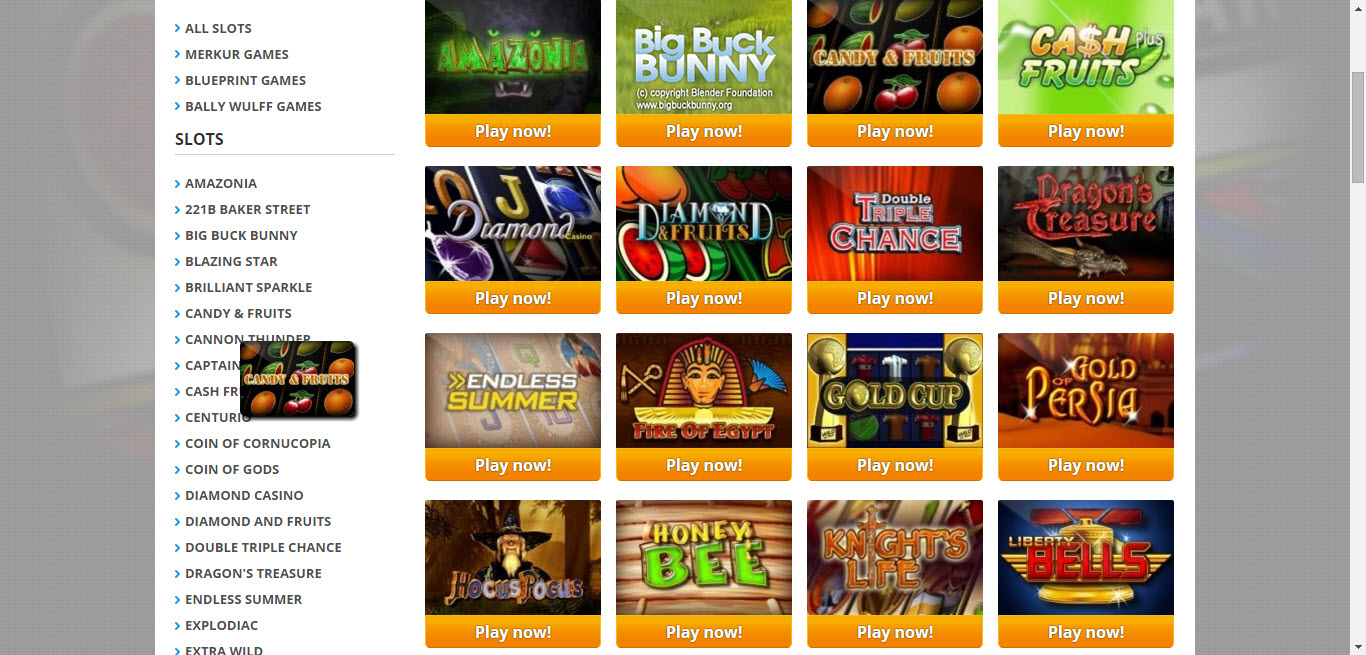Open the Fire of Egypt game image

click(x=704, y=390)
